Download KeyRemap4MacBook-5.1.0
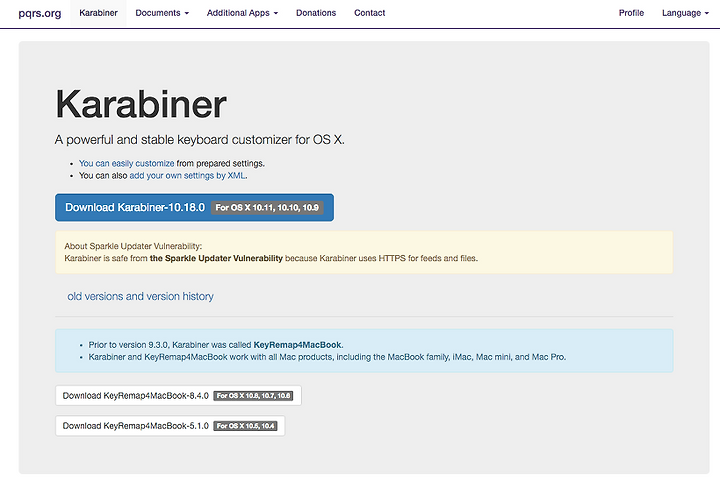This screenshot has width=720, height=482. 170,426
